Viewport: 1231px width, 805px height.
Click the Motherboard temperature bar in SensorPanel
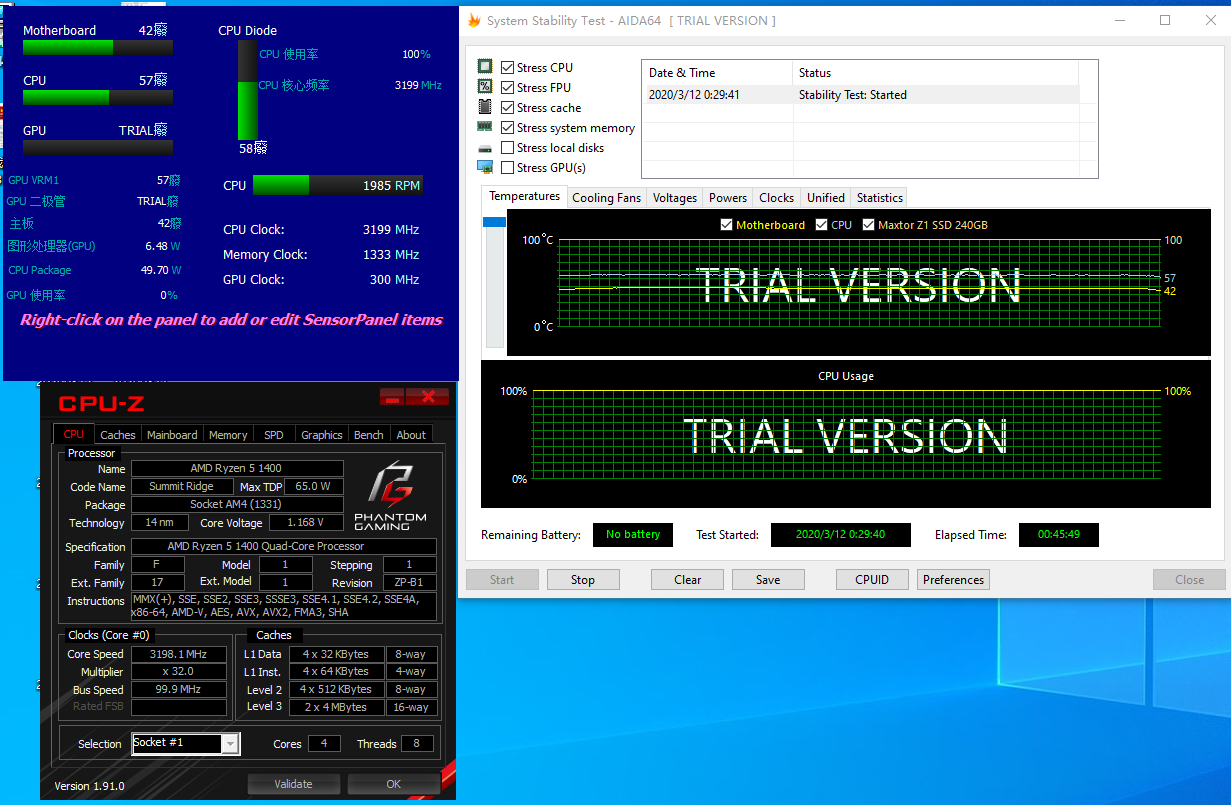point(98,47)
